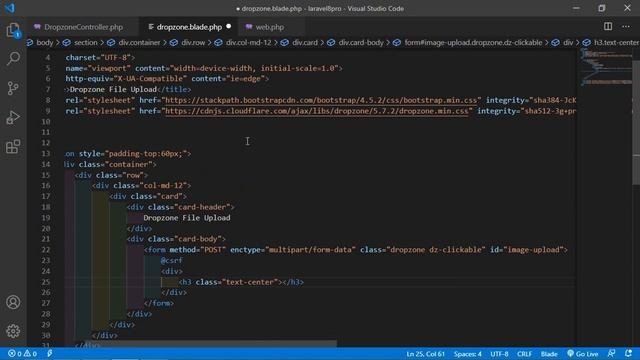Viewport: 640px width, 360px height.
Task: Open the Accounts icon in activity bar
Action: coord(13,302)
